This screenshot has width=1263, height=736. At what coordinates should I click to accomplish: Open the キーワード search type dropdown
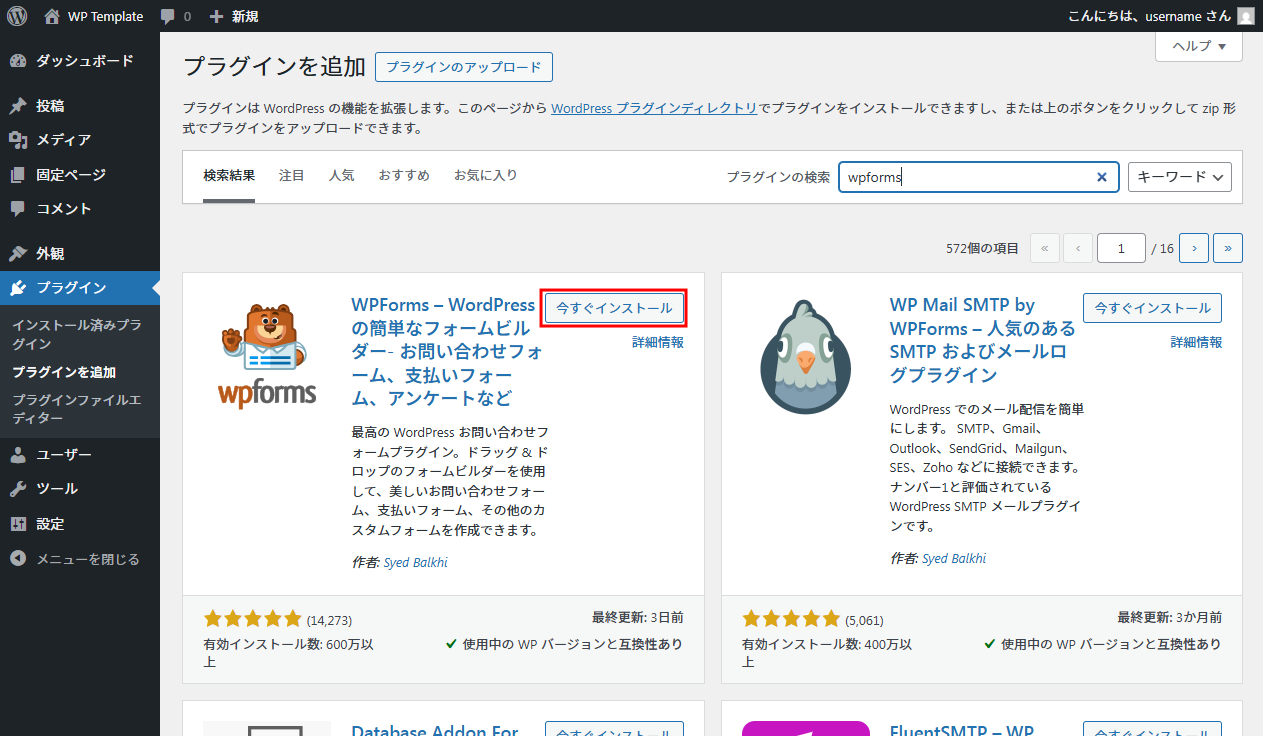click(1180, 177)
